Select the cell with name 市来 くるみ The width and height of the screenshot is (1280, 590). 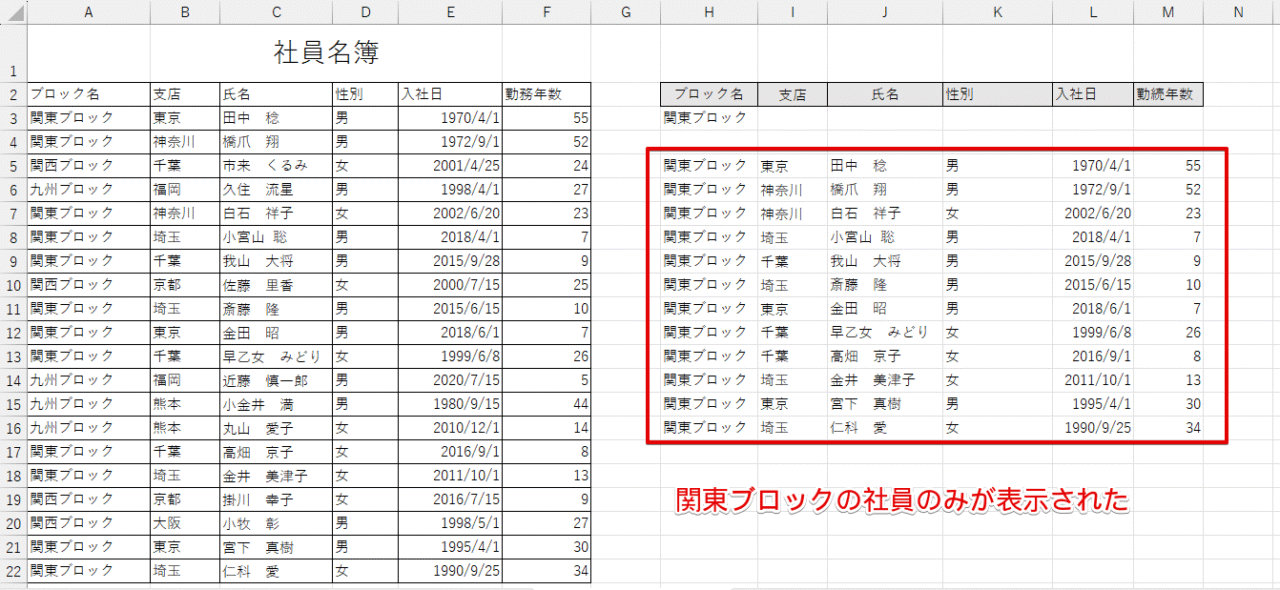coord(276,166)
